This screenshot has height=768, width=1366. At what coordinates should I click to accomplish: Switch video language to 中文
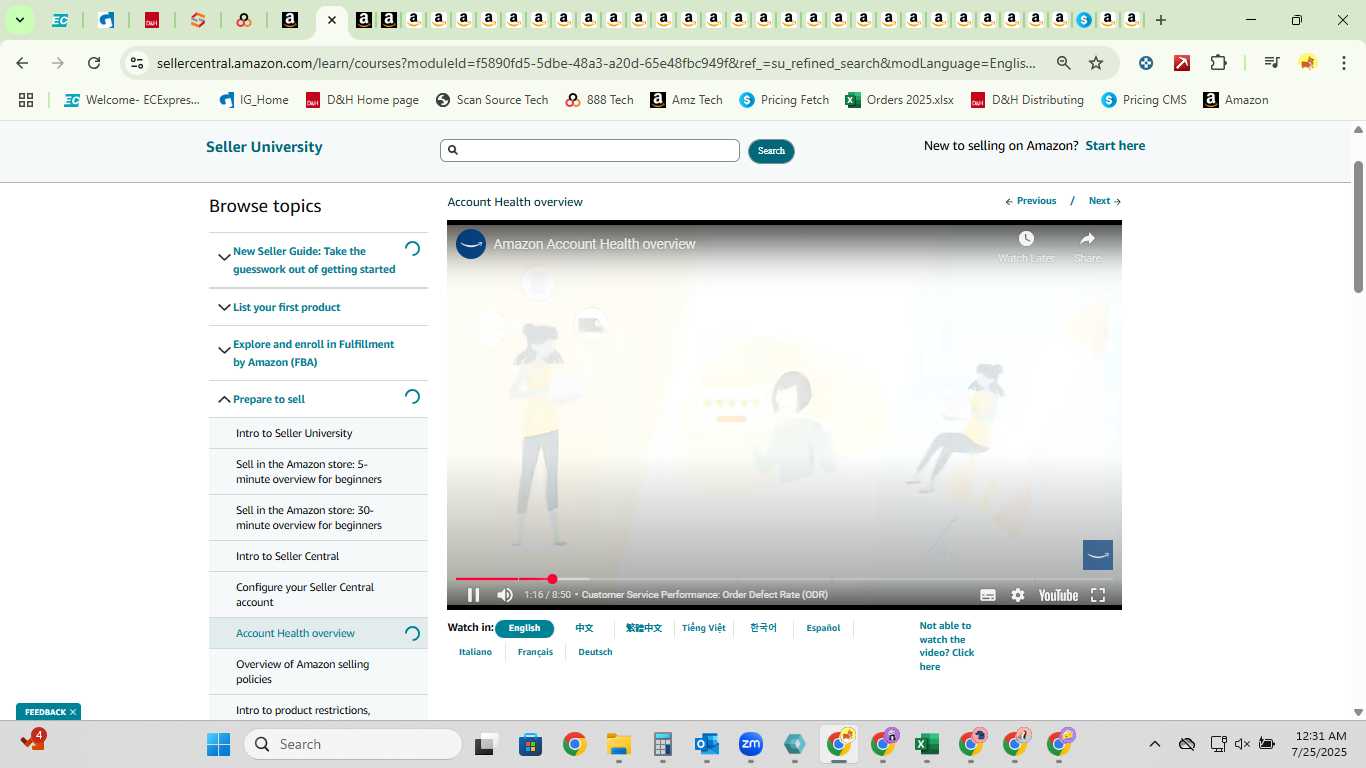point(584,628)
